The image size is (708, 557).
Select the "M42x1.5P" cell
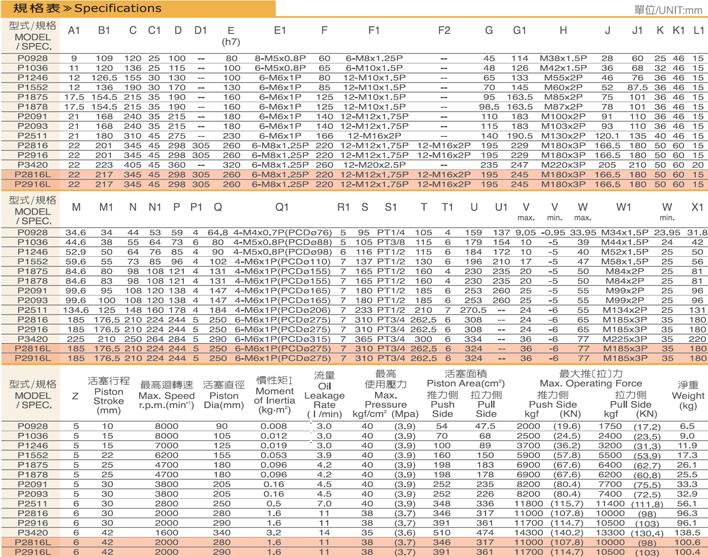563,68
